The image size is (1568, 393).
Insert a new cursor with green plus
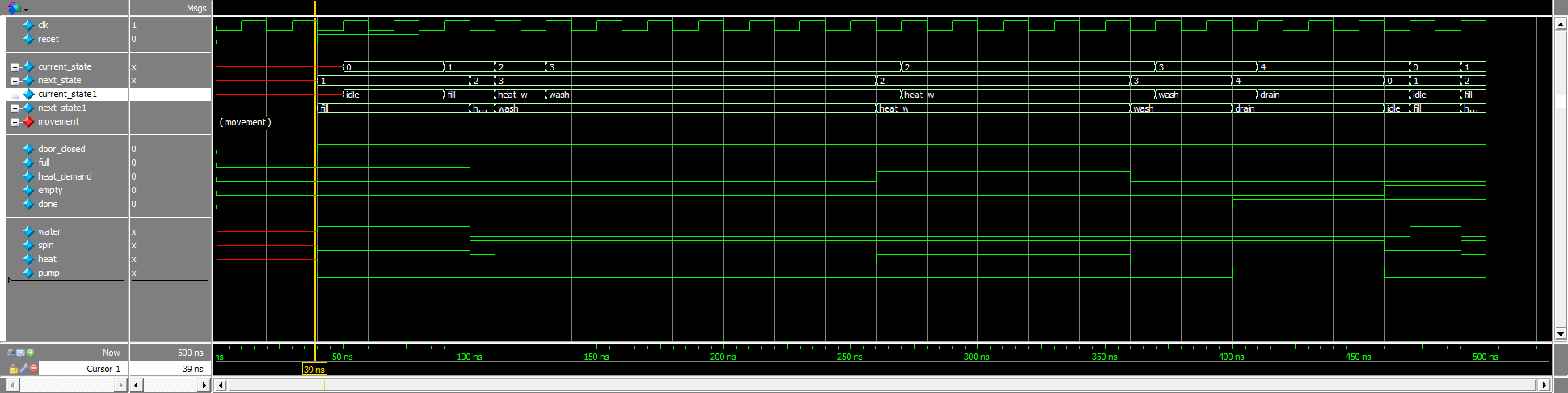[31, 353]
